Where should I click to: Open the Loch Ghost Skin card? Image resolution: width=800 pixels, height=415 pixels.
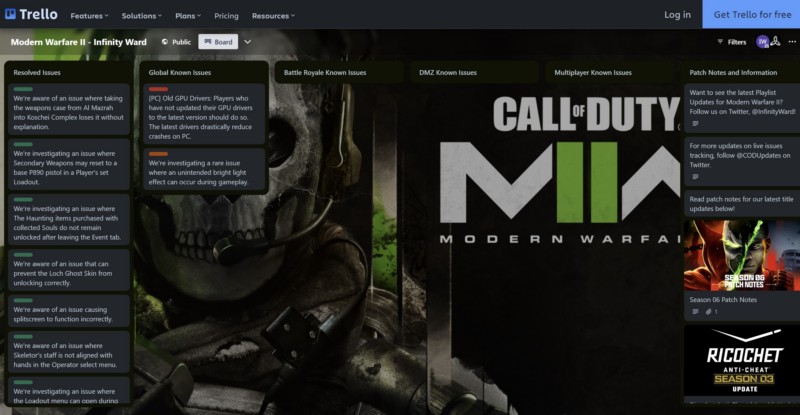[69, 271]
